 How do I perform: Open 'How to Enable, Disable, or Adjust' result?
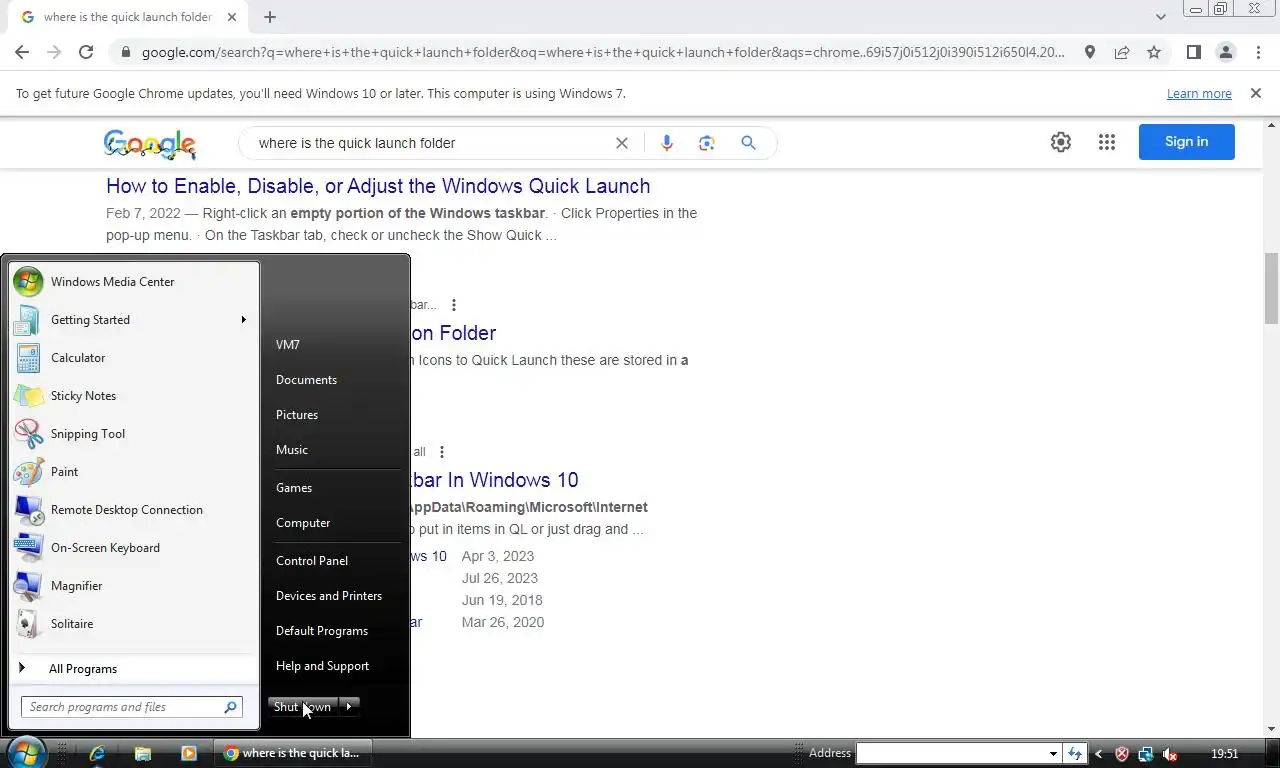point(378,186)
